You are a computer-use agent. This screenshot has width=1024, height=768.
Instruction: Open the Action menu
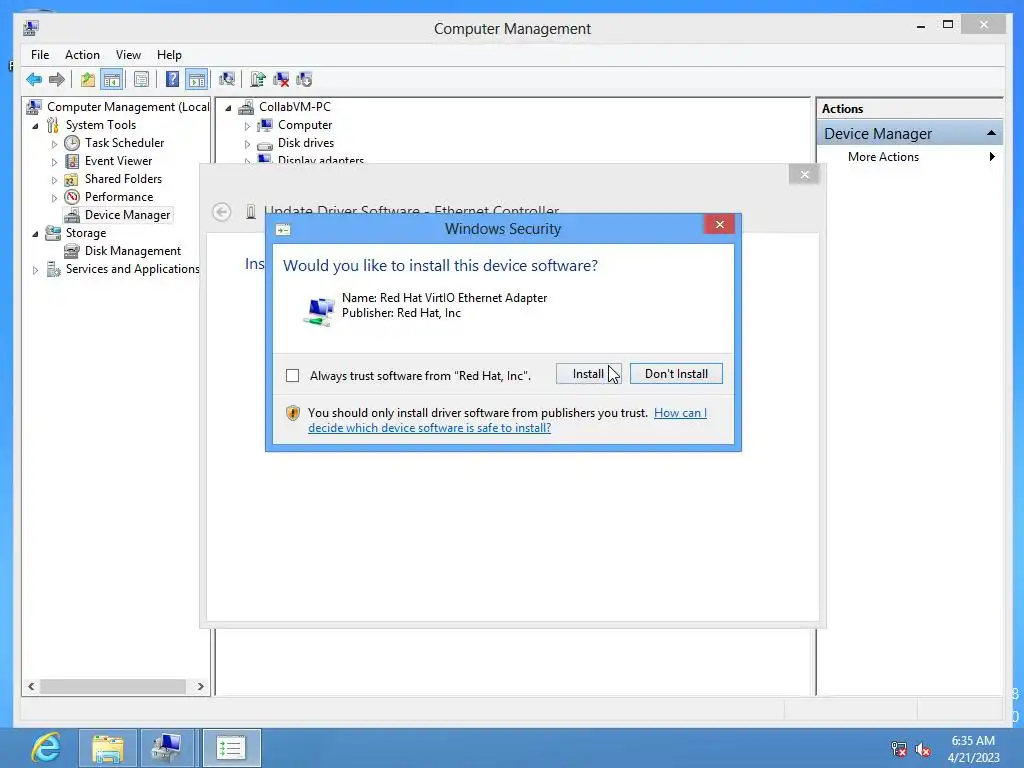coord(82,55)
